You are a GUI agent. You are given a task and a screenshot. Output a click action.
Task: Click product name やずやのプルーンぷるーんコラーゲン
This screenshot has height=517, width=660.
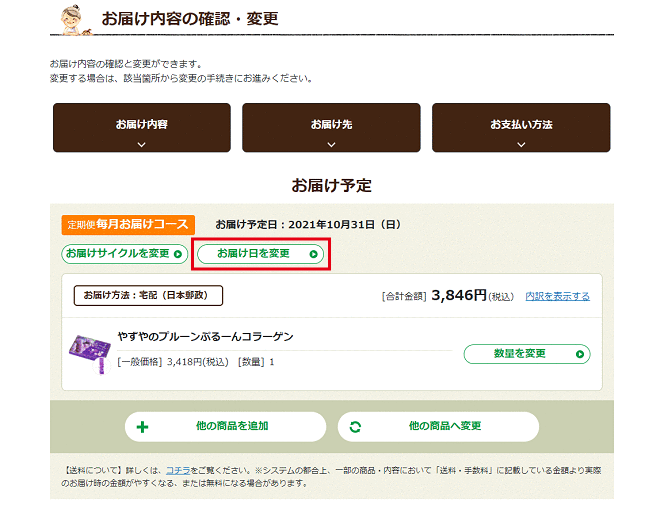click(x=205, y=336)
